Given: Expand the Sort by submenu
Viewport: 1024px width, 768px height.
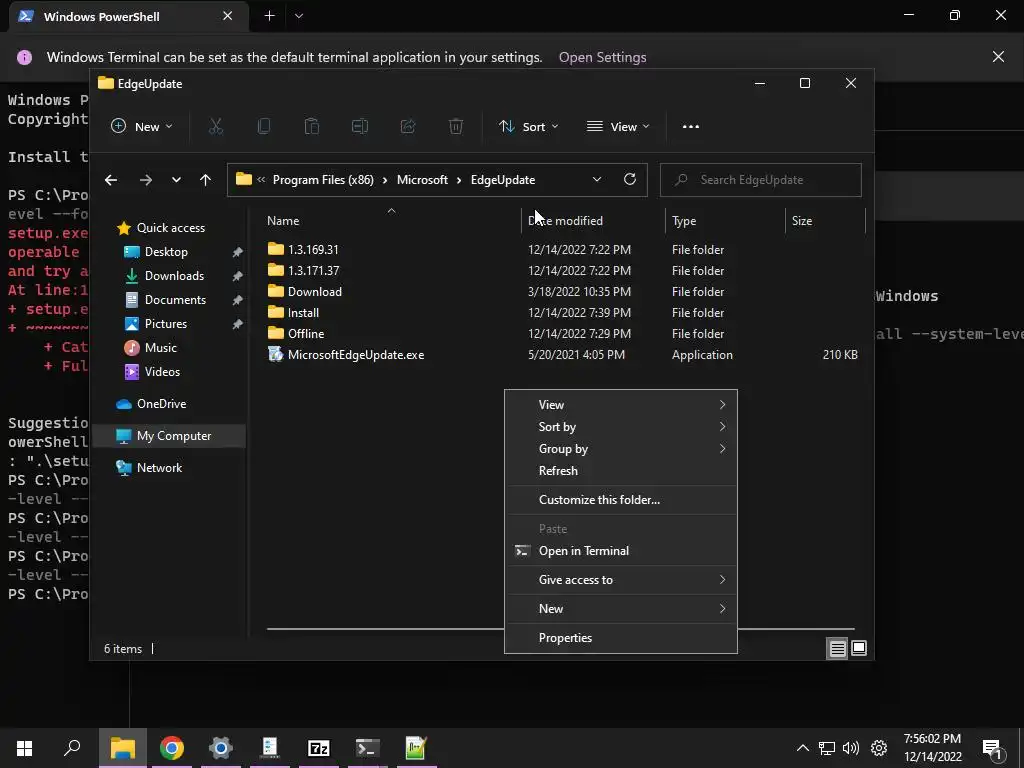Looking at the screenshot, I should [x=621, y=426].
